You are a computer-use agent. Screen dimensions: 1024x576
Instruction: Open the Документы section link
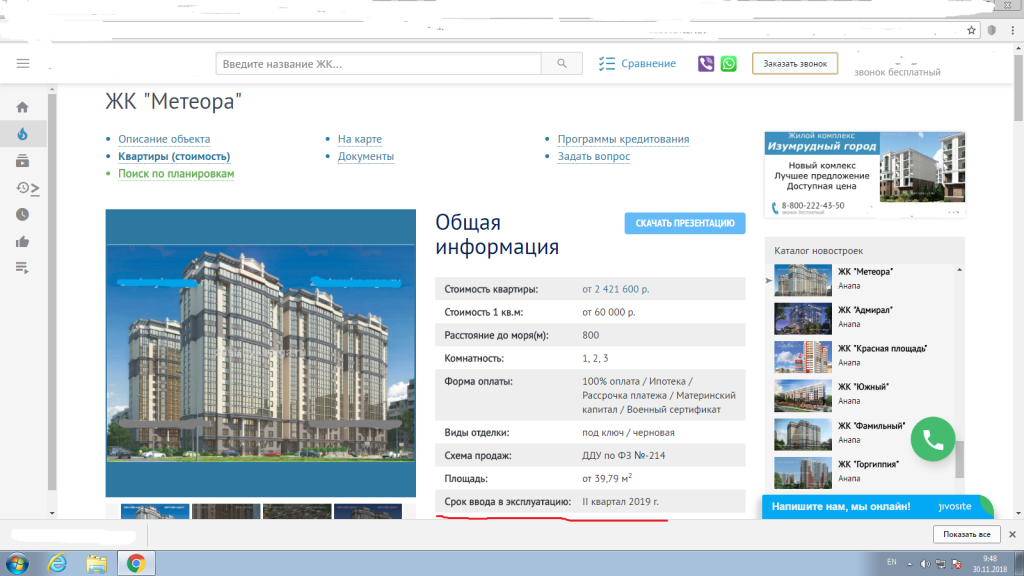(366, 156)
